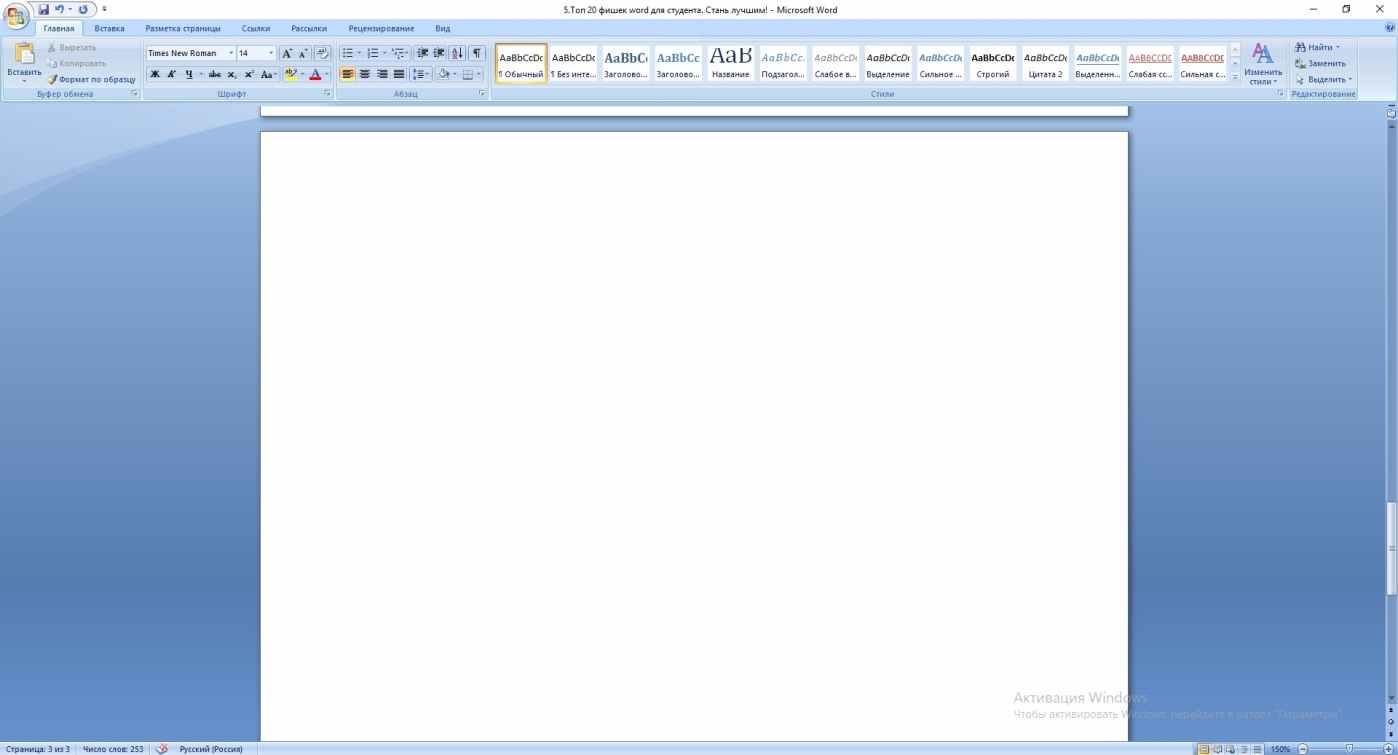Viewport: 1398px width, 755px height.
Task: Open the numbered list dropdown
Action: [384, 53]
